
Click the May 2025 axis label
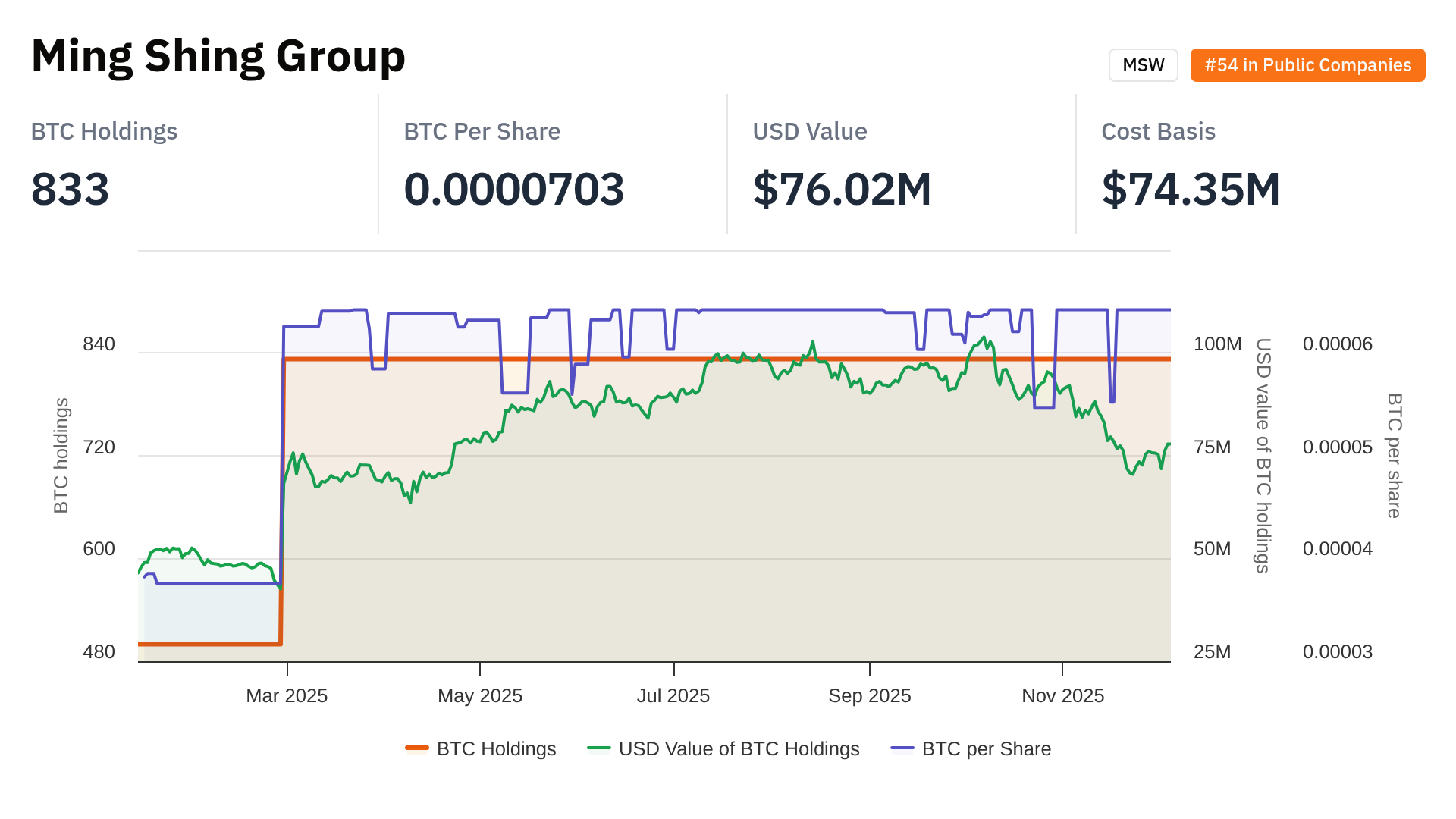pyautogui.click(x=480, y=695)
